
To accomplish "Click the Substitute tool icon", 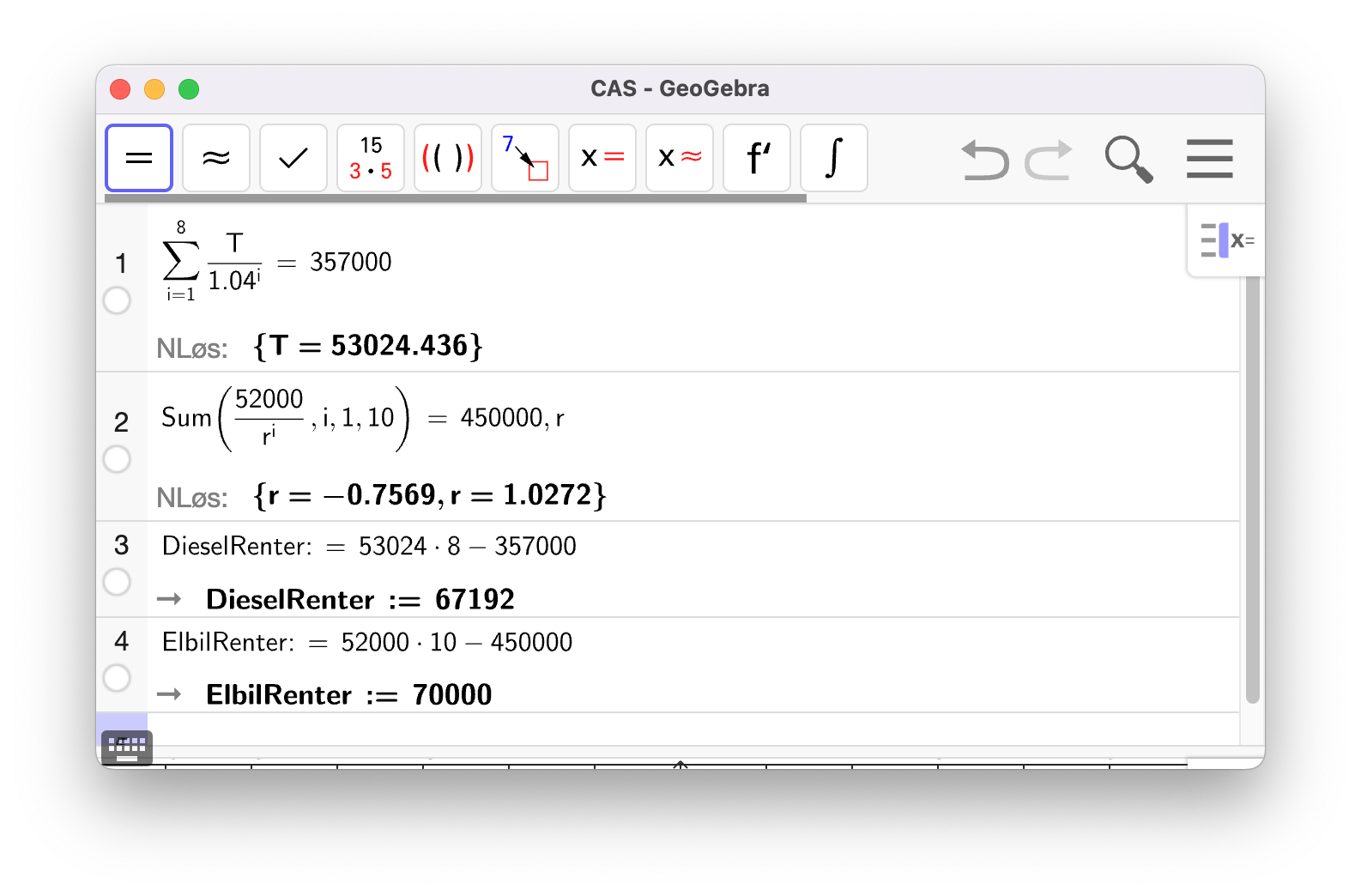I will [x=525, y=158].
